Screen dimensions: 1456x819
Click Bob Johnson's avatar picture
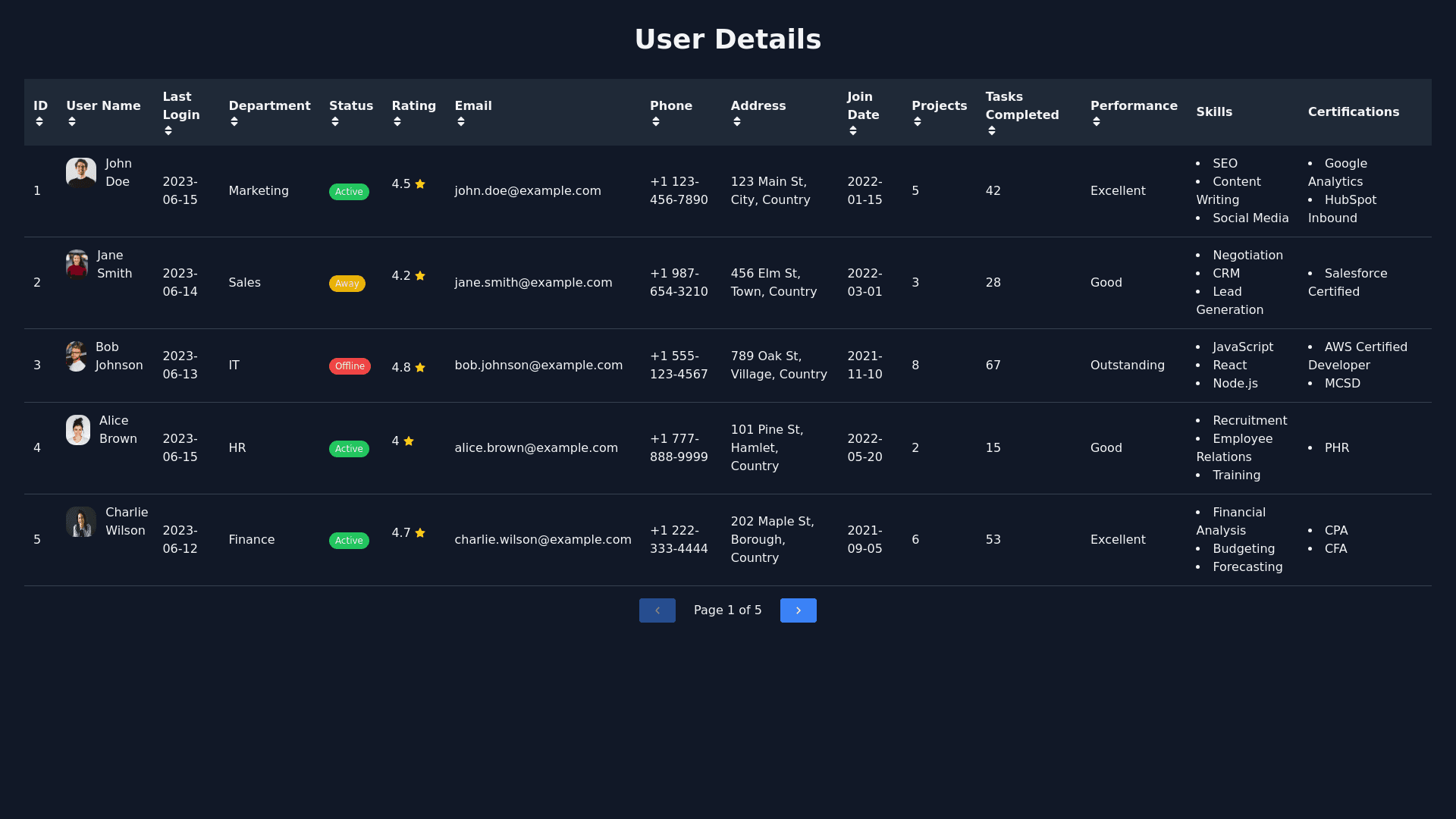(76, 356)
